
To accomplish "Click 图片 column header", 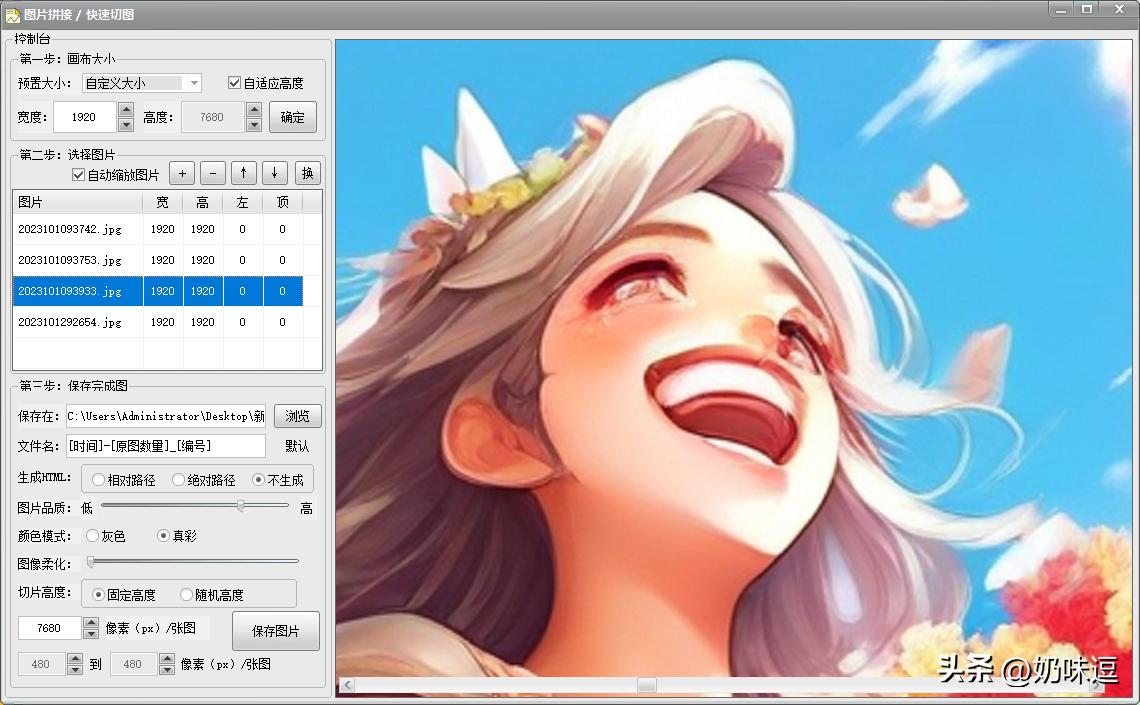I will click(76, 202).
